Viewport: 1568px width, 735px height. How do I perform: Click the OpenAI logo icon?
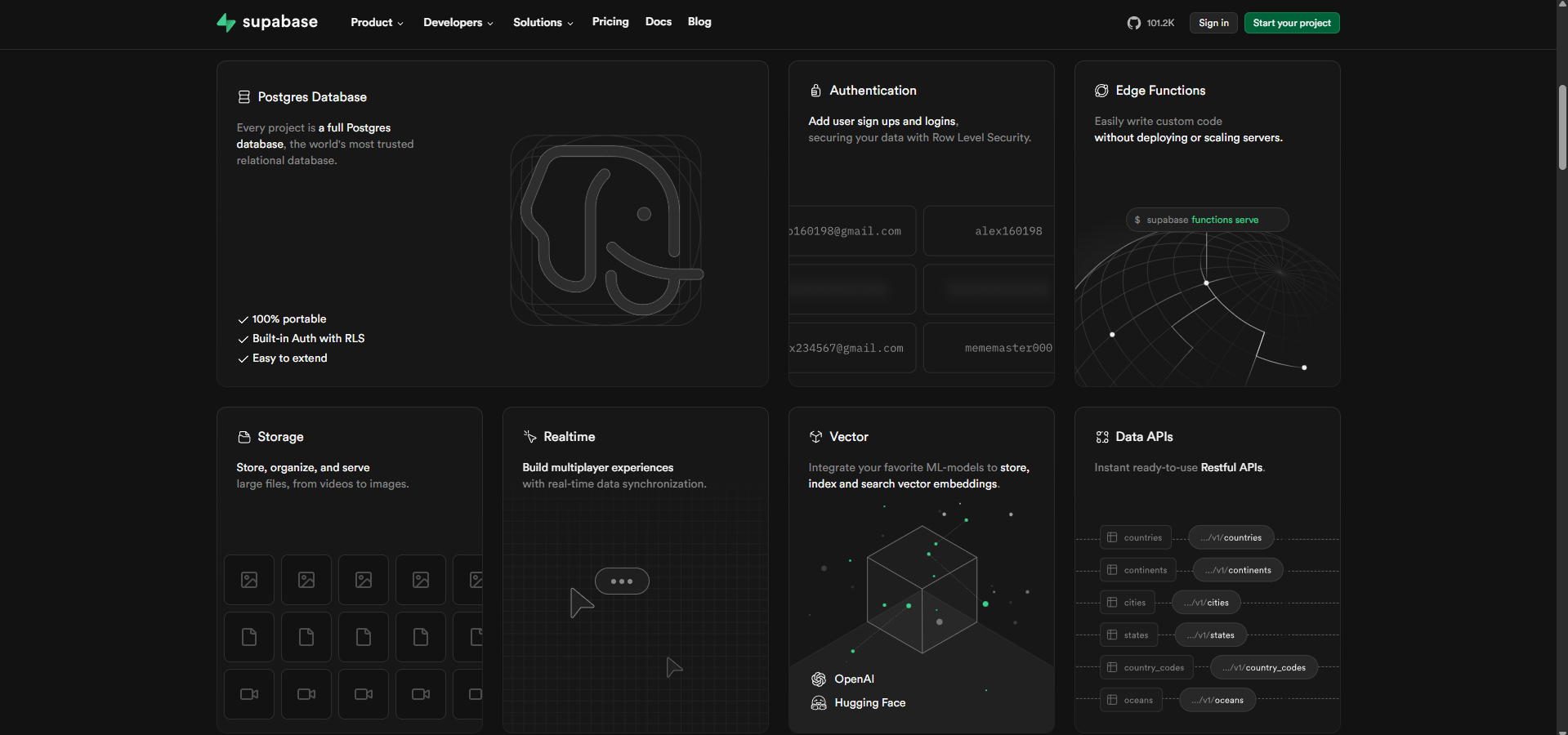tap(818, 679)
